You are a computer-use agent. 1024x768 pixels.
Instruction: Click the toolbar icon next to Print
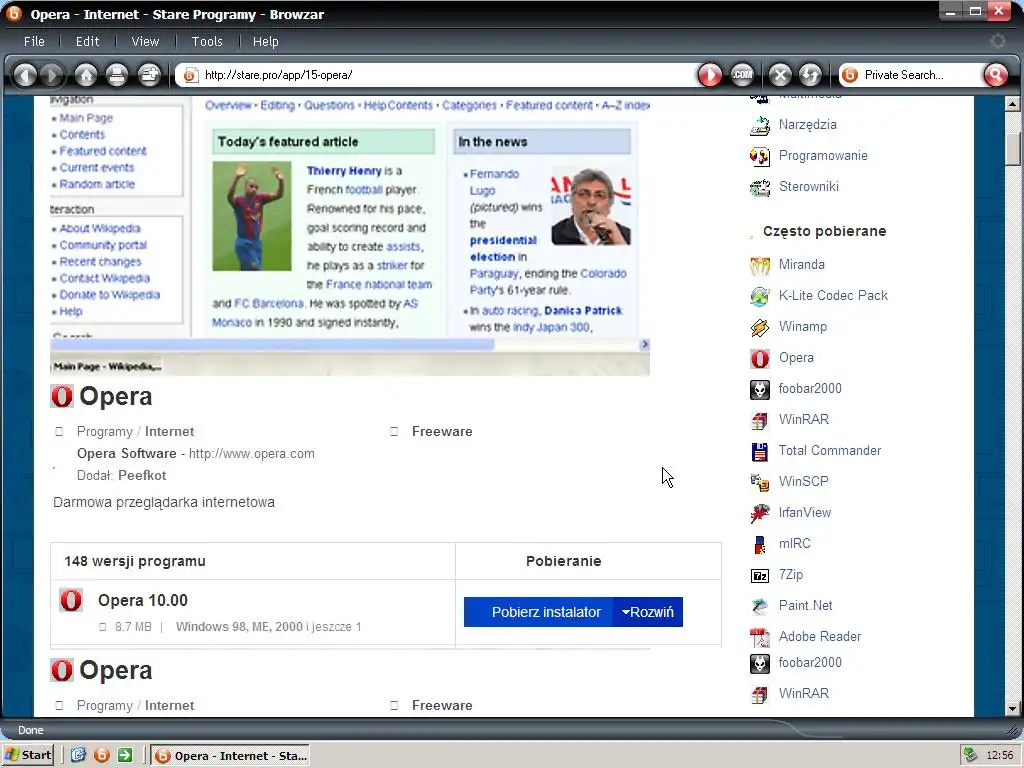tap(150, 75)
